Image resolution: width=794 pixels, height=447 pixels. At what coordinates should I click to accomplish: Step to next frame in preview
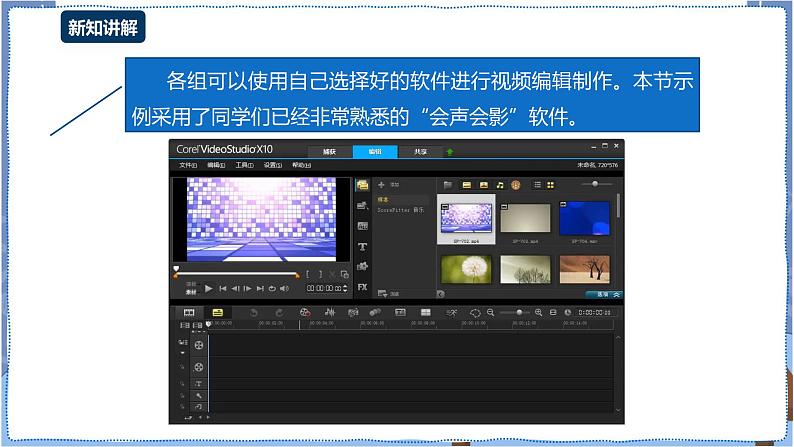click(247, 289)
